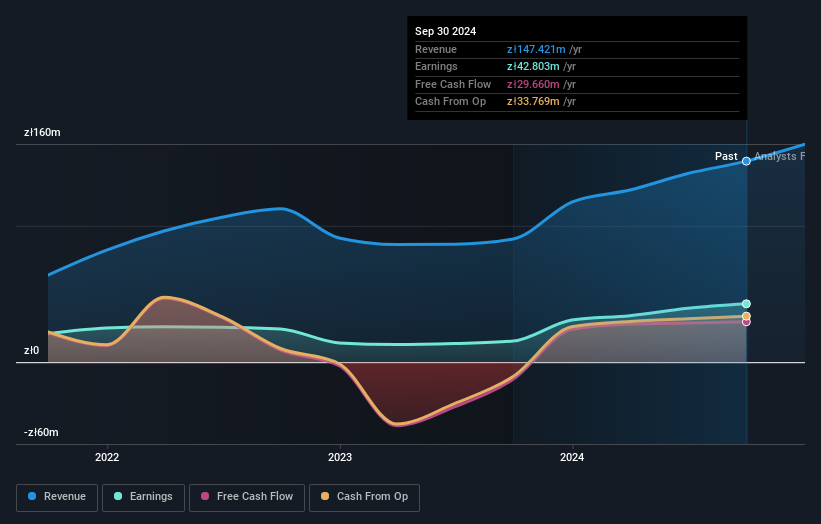Click the -zł60m y-axis label
The width and height of the screenshot is (821, 524).
41,432
